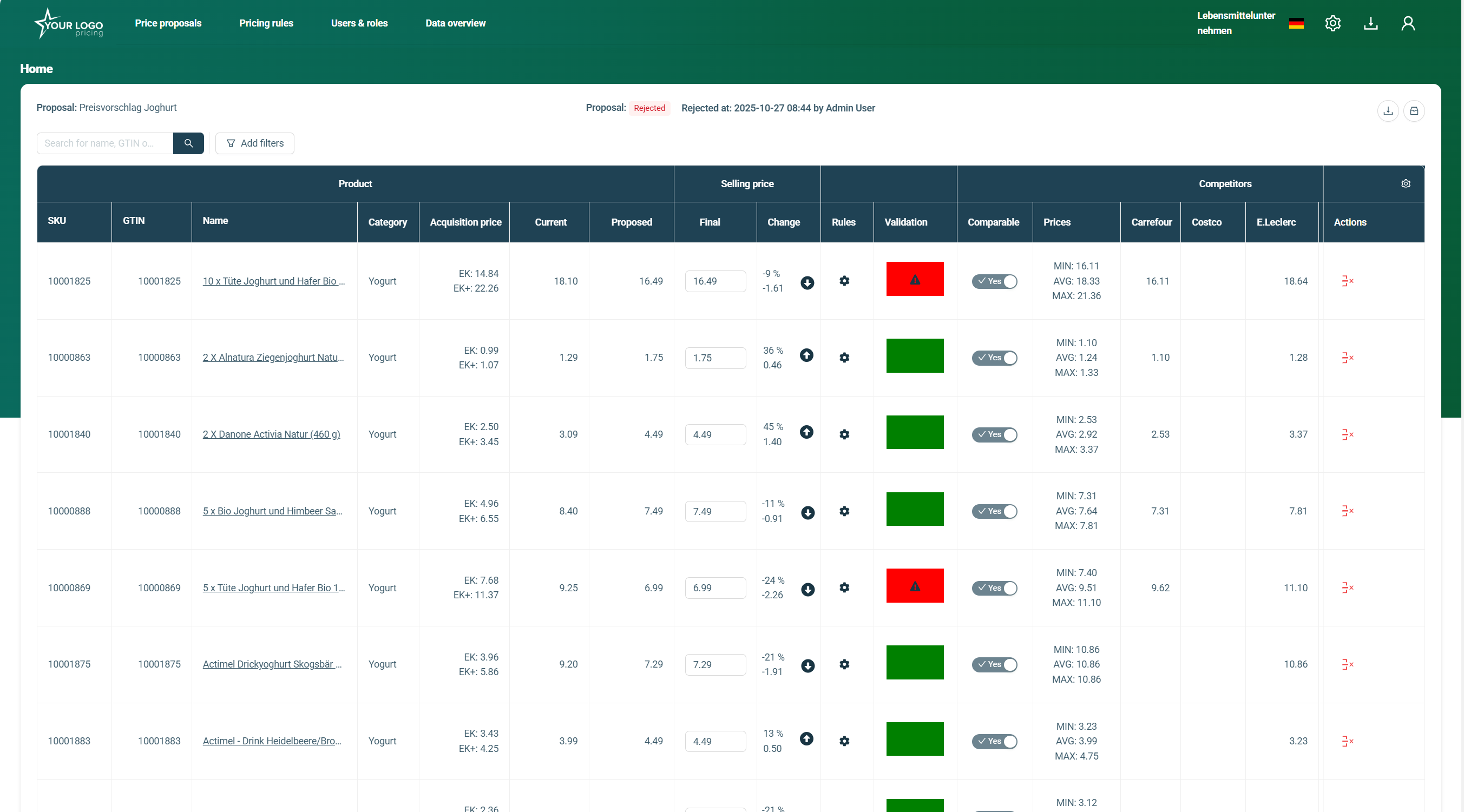Open product 2 X Danone Activia Natur link
Image resolution: width=1464 pixels, height=812 pixels.
(272, 434)
